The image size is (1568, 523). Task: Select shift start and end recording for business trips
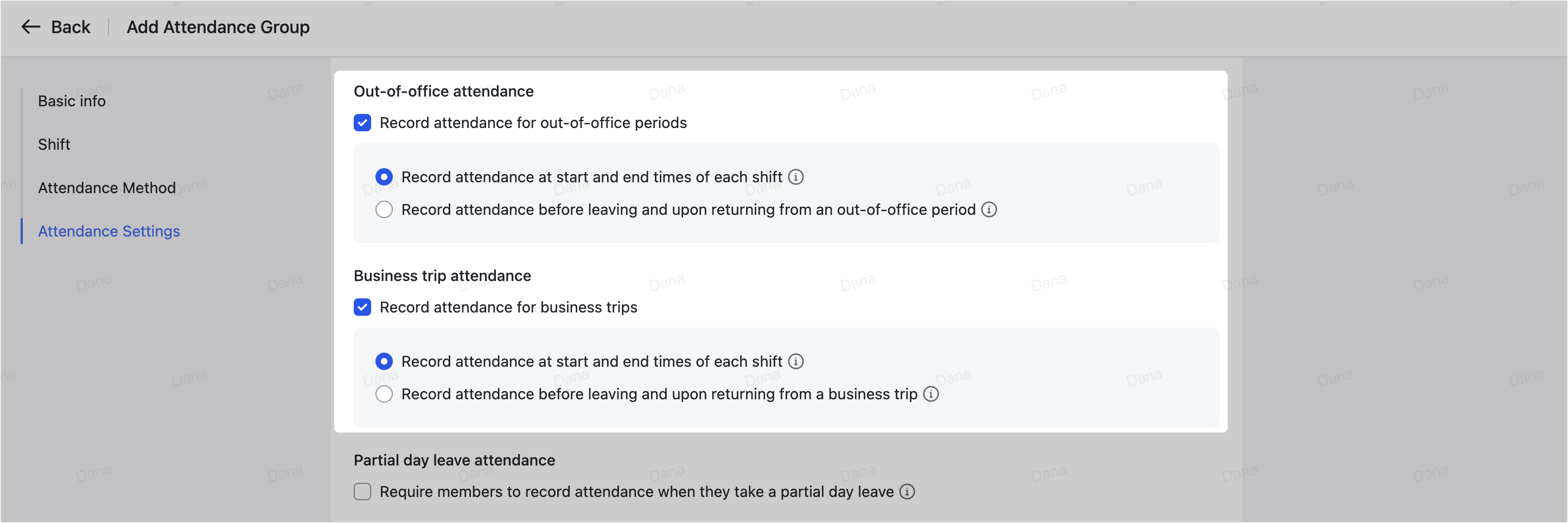384,361
